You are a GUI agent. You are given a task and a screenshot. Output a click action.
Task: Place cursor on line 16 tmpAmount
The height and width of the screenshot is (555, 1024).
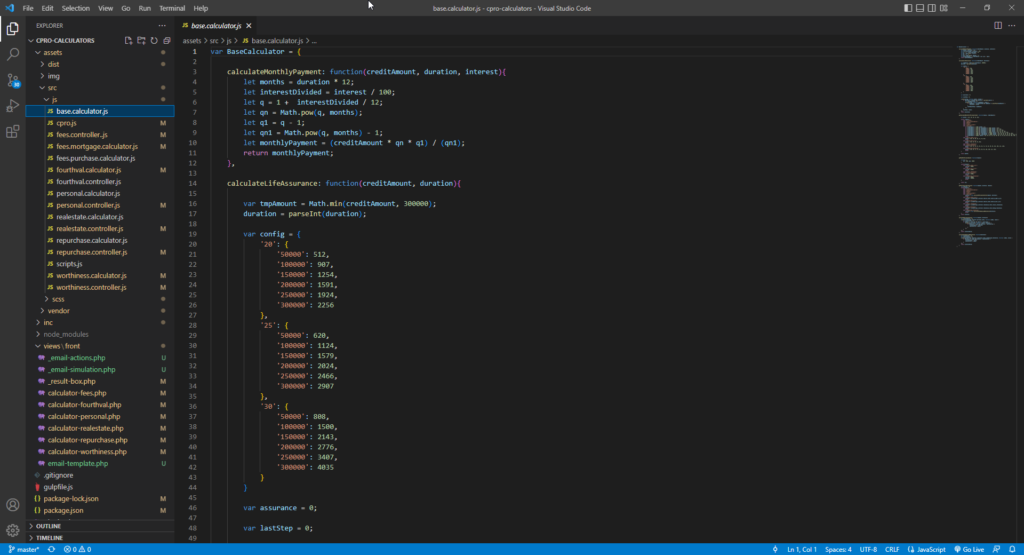pos(276,204)
